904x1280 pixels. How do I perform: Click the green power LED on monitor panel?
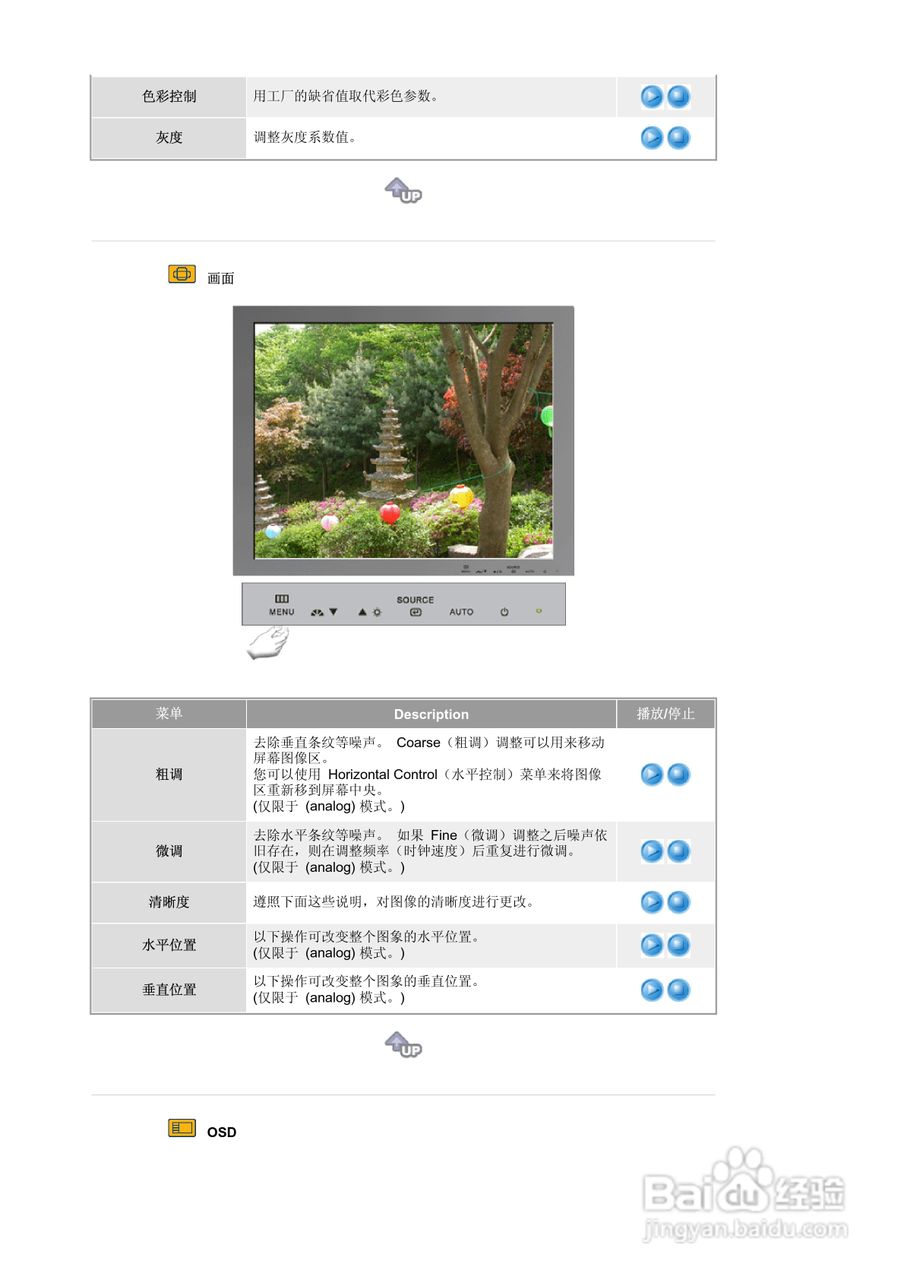[539, 611]
